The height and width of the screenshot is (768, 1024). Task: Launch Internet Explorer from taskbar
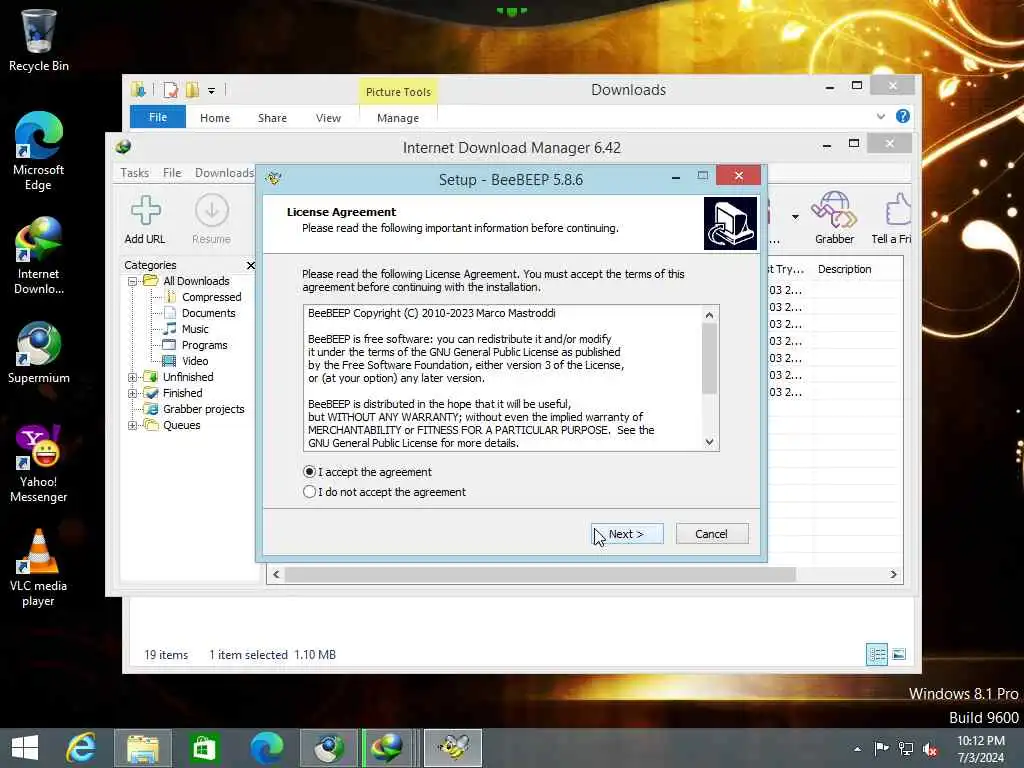click(x=82, y=748)
